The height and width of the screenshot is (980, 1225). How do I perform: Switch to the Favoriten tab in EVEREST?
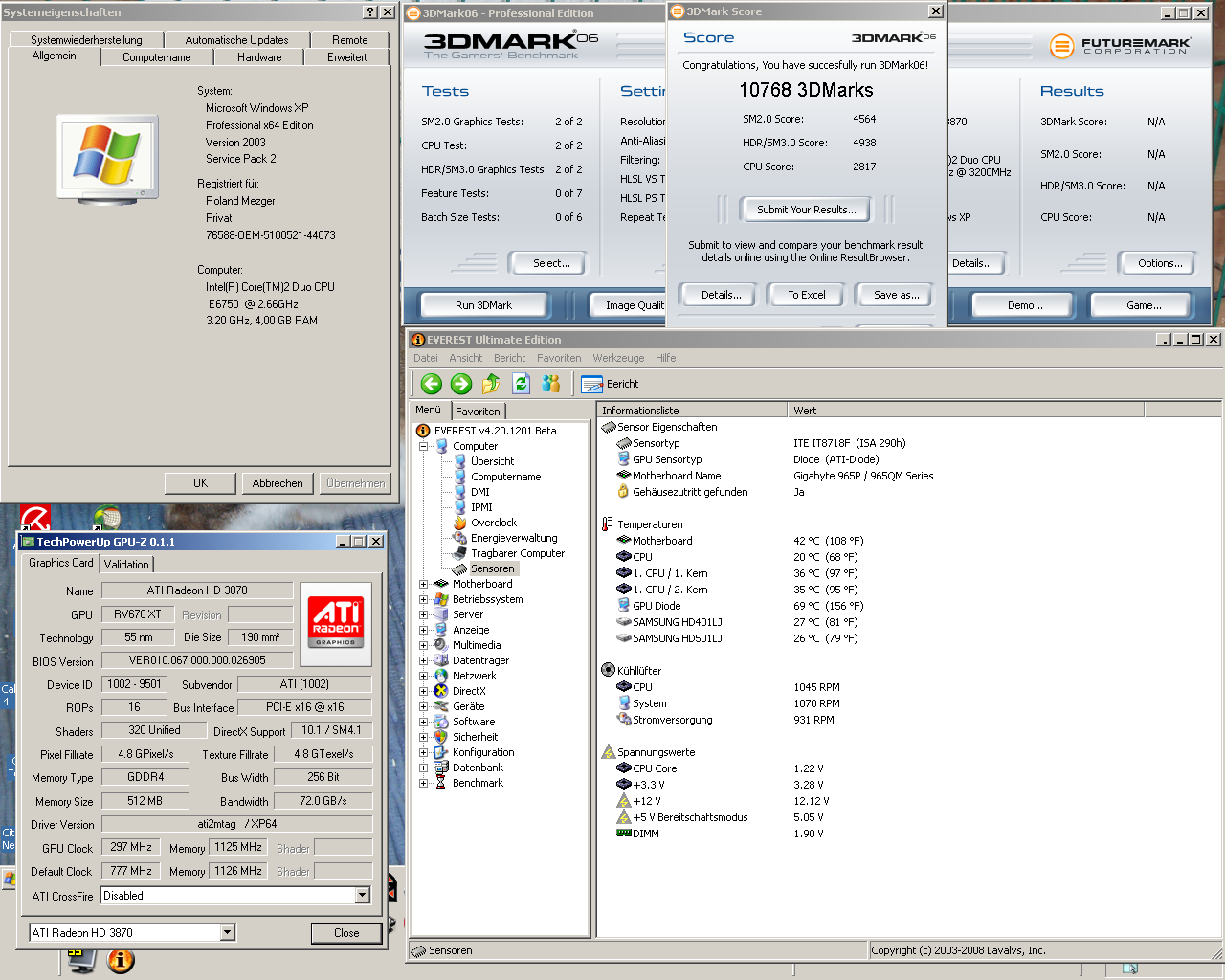pyautogui.click(x=479, y=412)
